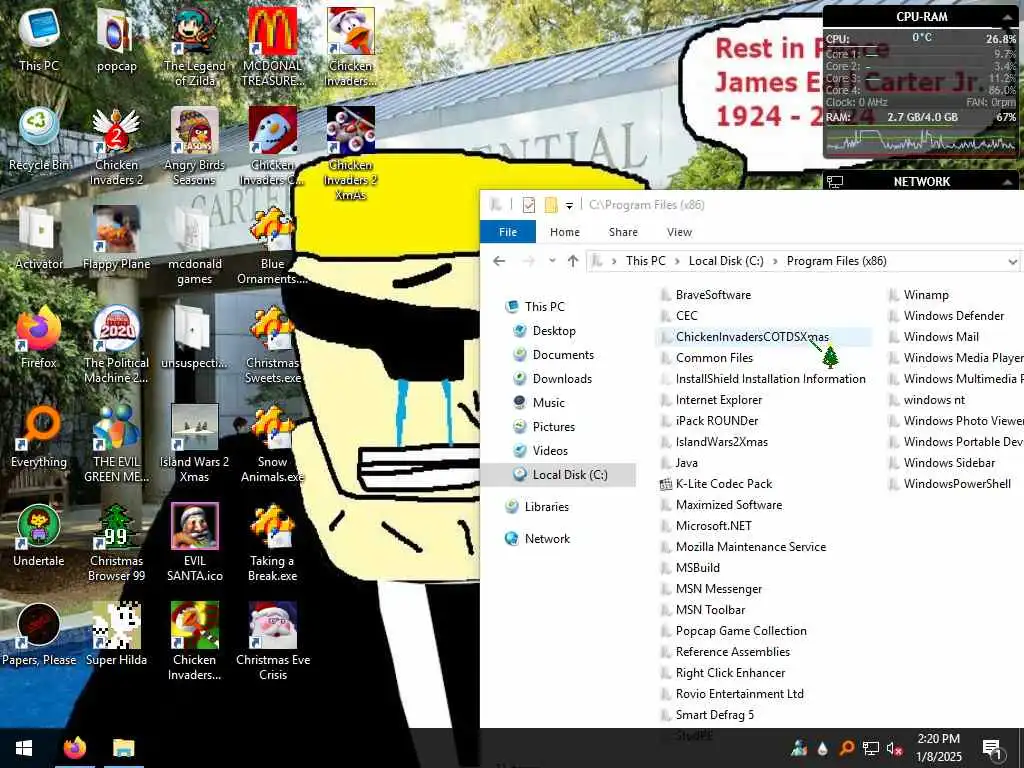
Task: Go back in File Explorer
Action: [499, 261]
